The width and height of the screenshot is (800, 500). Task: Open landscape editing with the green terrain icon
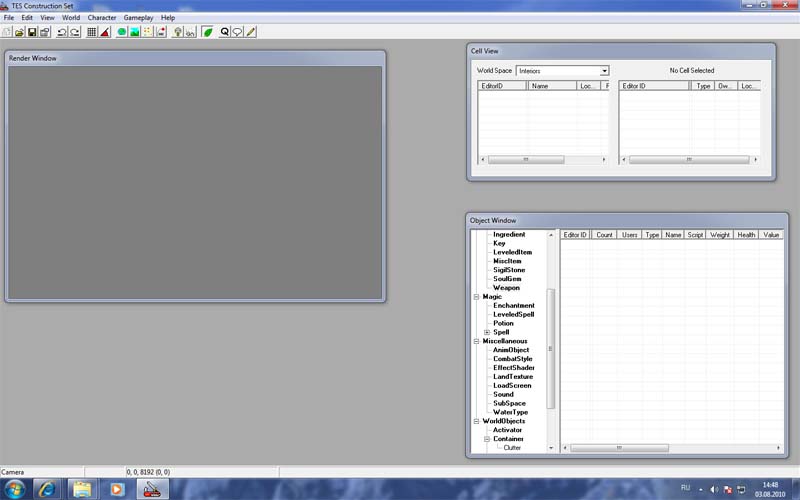pyautogui.click(x=135, y=32)
